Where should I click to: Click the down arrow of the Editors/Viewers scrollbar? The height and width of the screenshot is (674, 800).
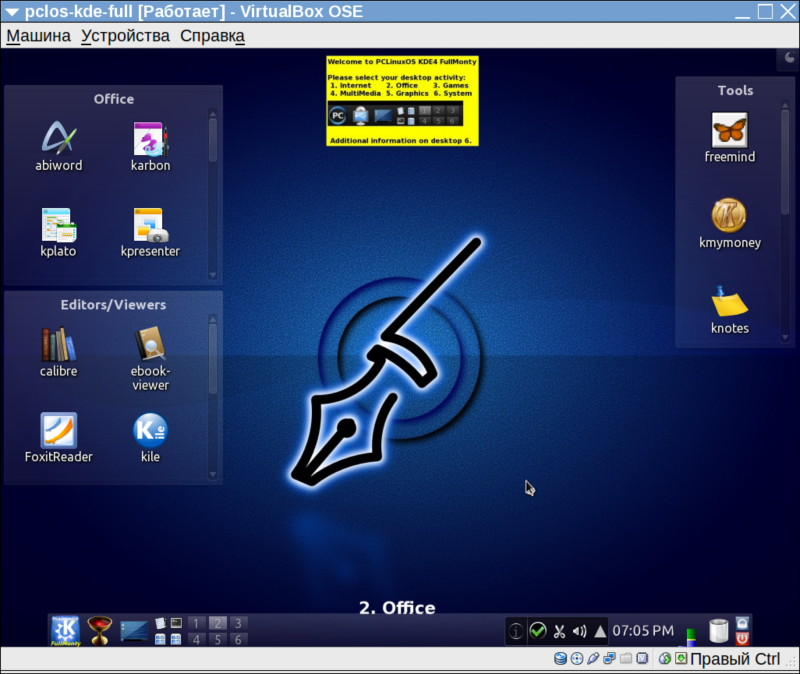pyautogui.click(x=213, y=475)
